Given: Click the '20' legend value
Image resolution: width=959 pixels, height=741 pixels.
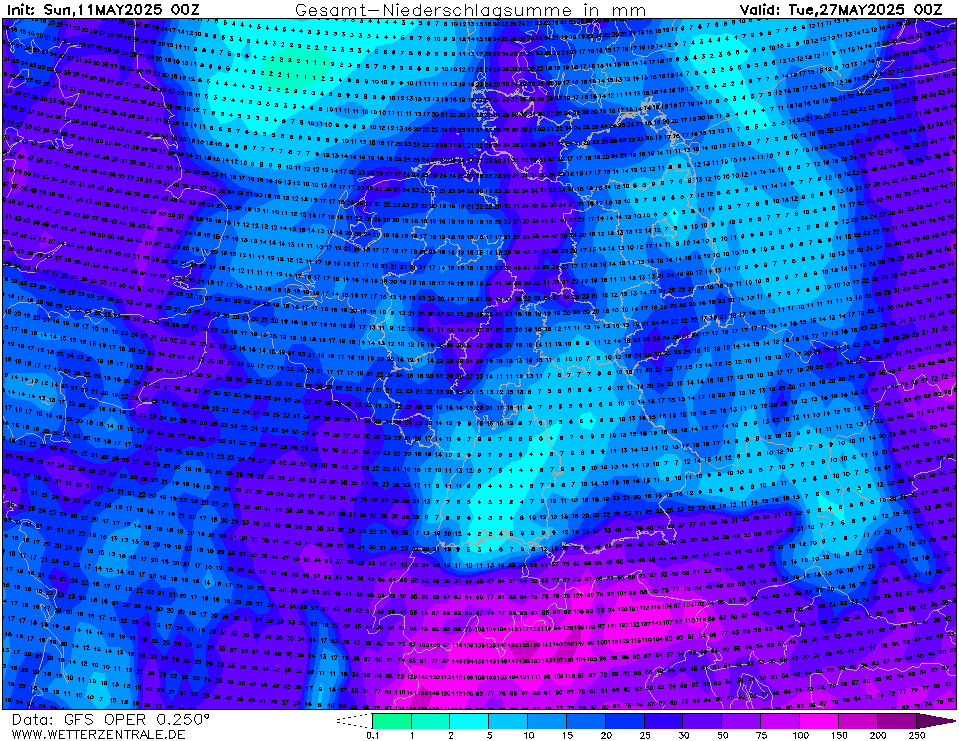Looking at the screenshot, I should [x=605, y=735].
